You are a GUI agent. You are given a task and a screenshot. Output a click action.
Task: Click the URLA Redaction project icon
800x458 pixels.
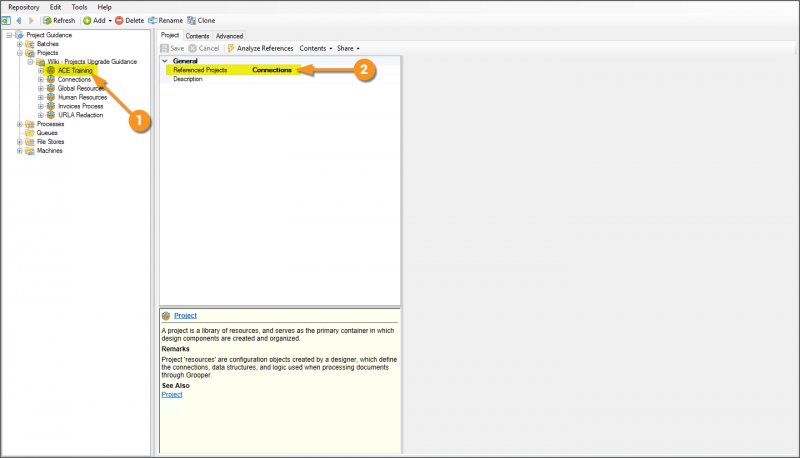click(51, 115)
